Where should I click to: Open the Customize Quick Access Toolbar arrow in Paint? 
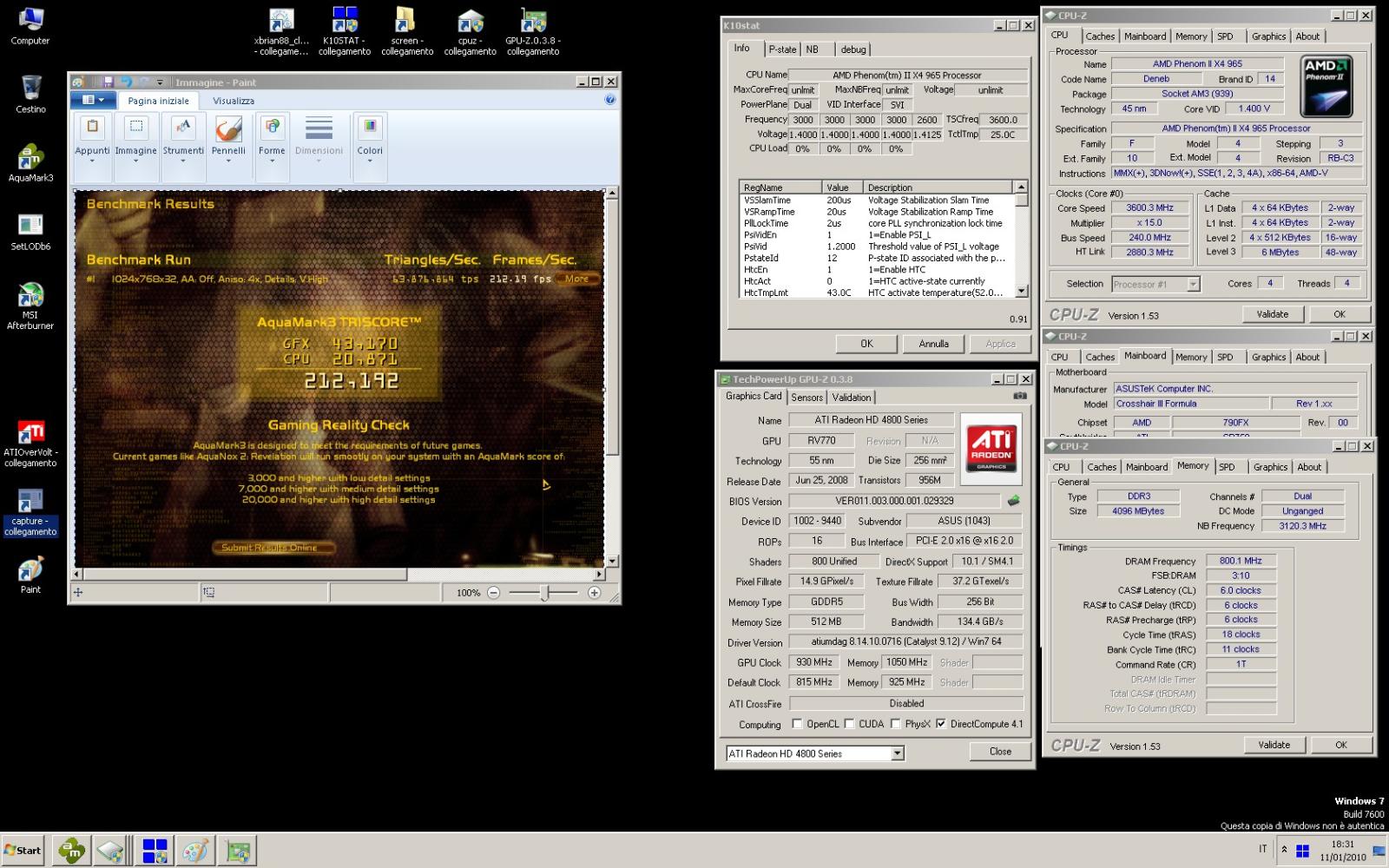160,82
